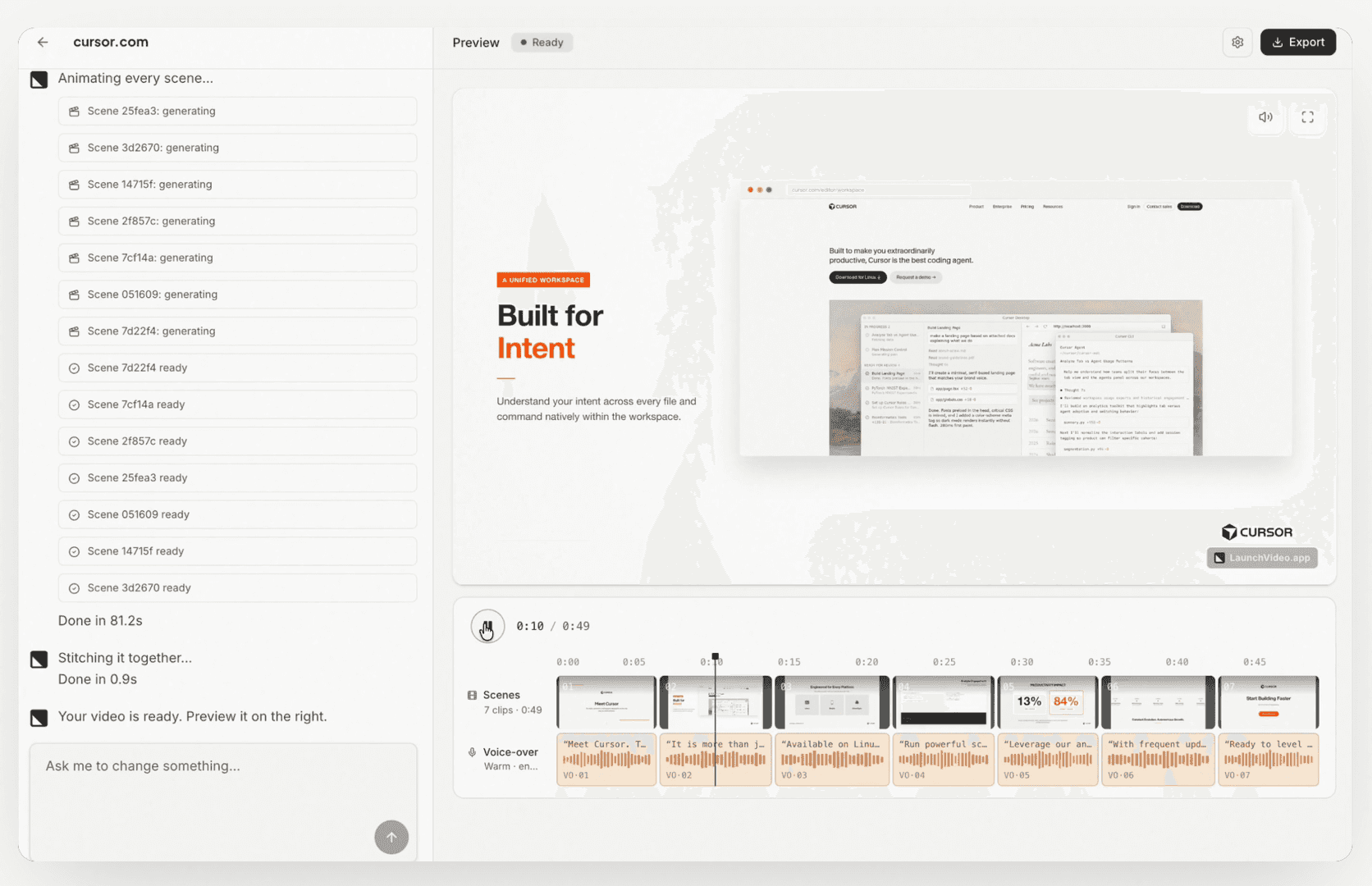The height and width of the screenshot is (886, 1372).
Task: Click the 'Warm · en...' voice label
Action: coord(510,766)
